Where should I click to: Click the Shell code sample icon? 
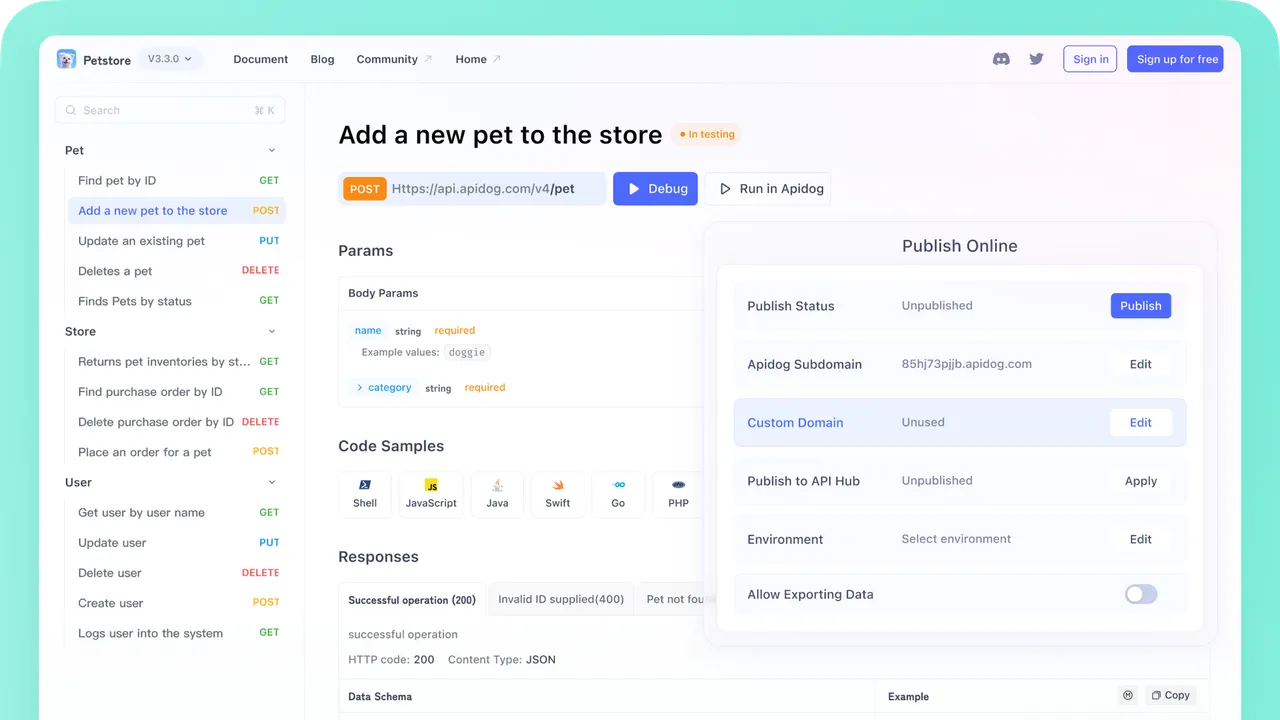click(365, 485)
